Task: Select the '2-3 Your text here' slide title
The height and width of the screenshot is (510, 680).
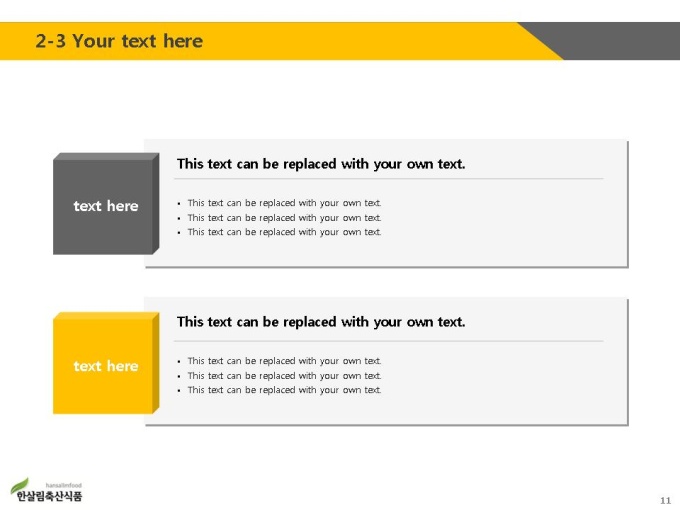Action: [x=119, y=41]
